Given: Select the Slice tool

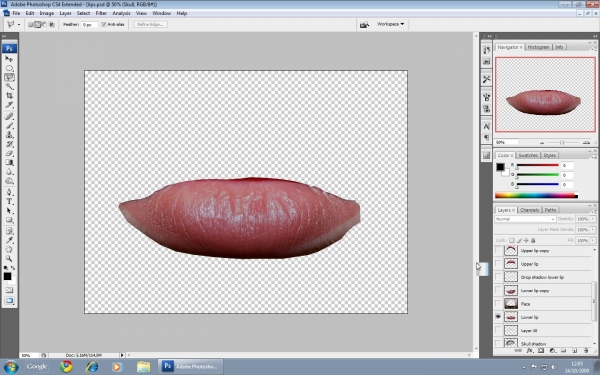Looking at the screenshot, I should (x=9, y=105).
